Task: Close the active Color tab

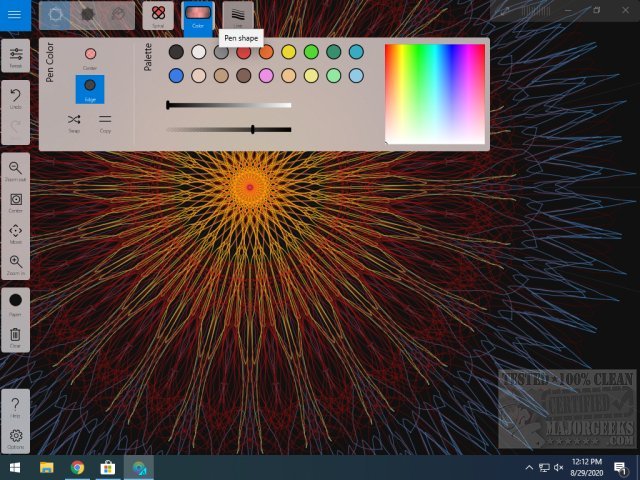Action: coord(198,16)
